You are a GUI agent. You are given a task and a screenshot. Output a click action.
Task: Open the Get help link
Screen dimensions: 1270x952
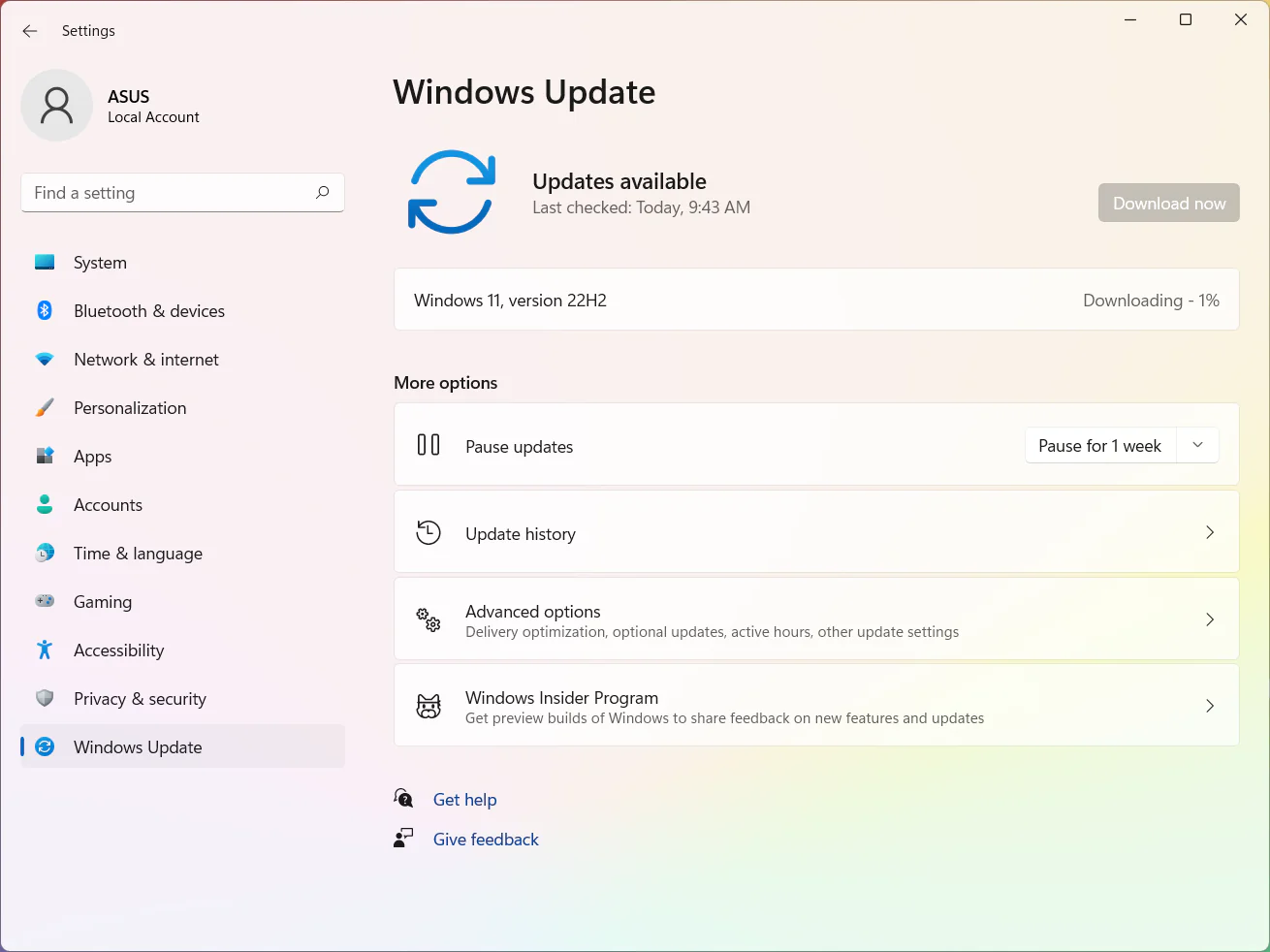pyautogui.click(x=465, y=799)
